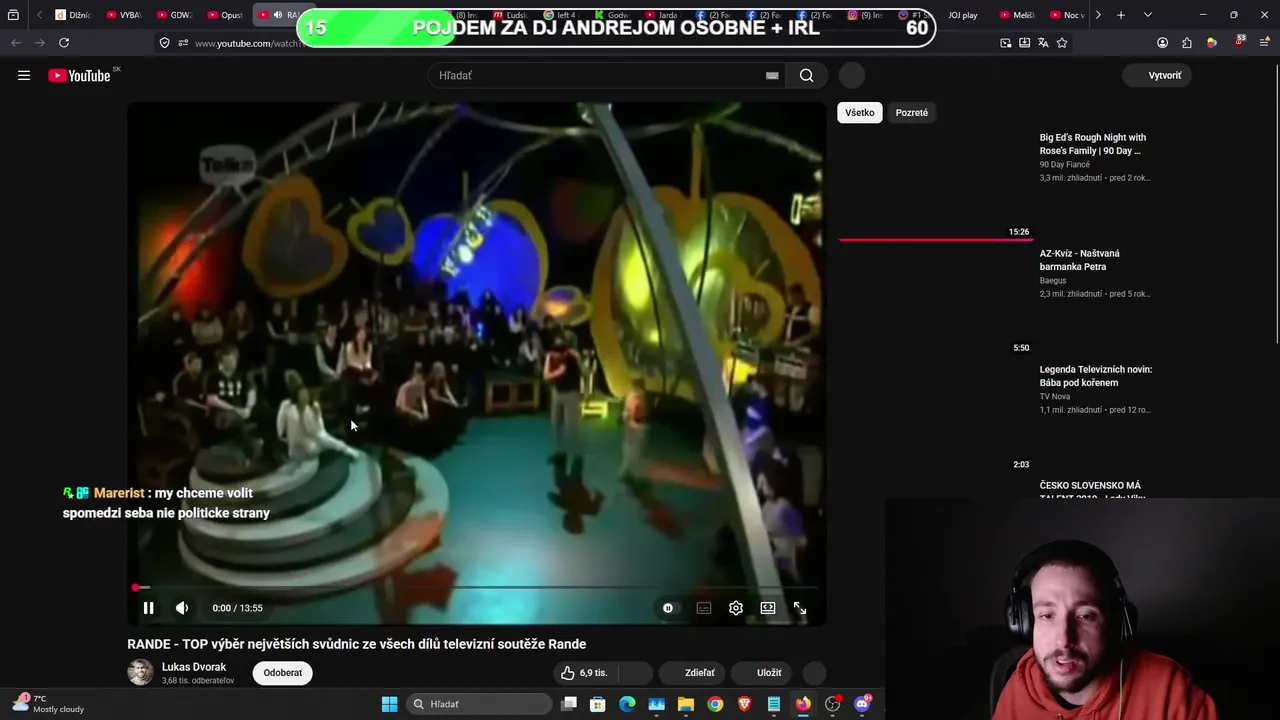Switch to the JOJ play browser tab
Screen dimensions: 1280x720
coord(962,15)
